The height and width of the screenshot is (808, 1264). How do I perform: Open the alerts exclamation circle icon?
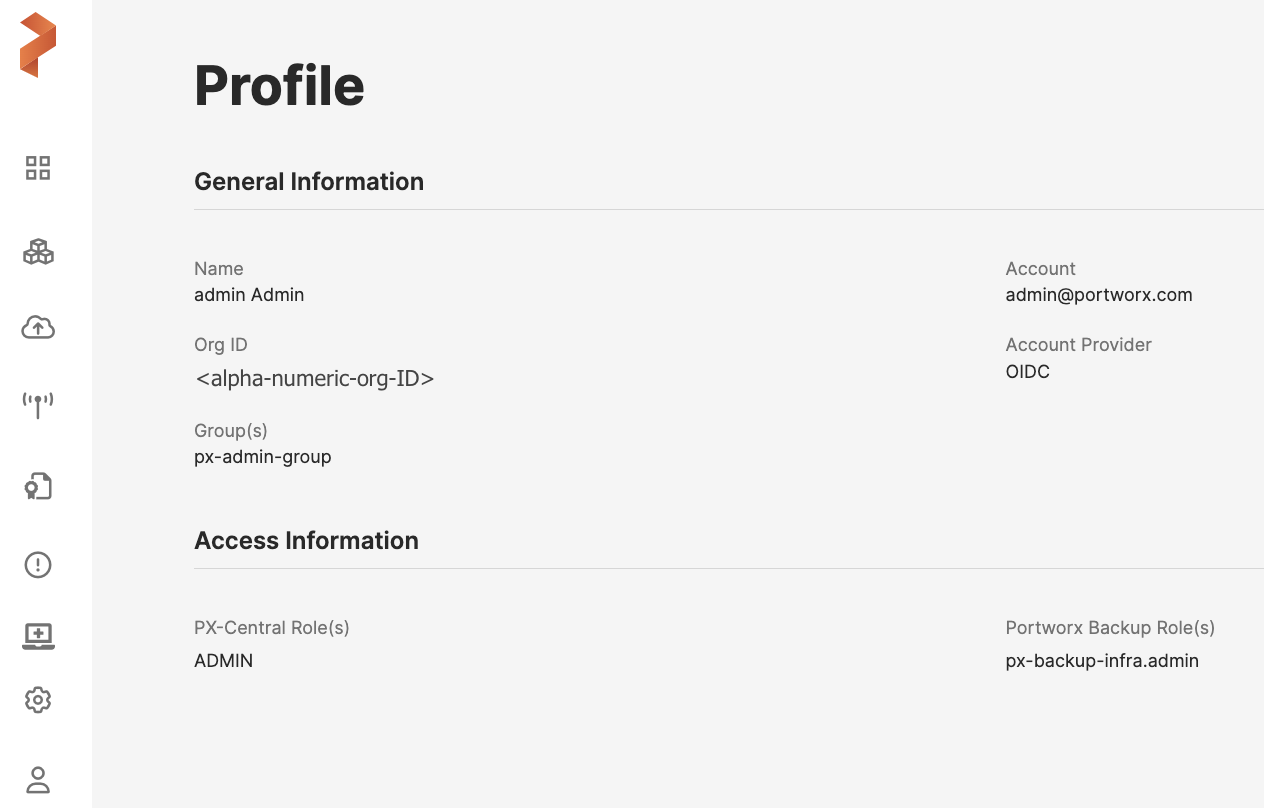(38, 565)
